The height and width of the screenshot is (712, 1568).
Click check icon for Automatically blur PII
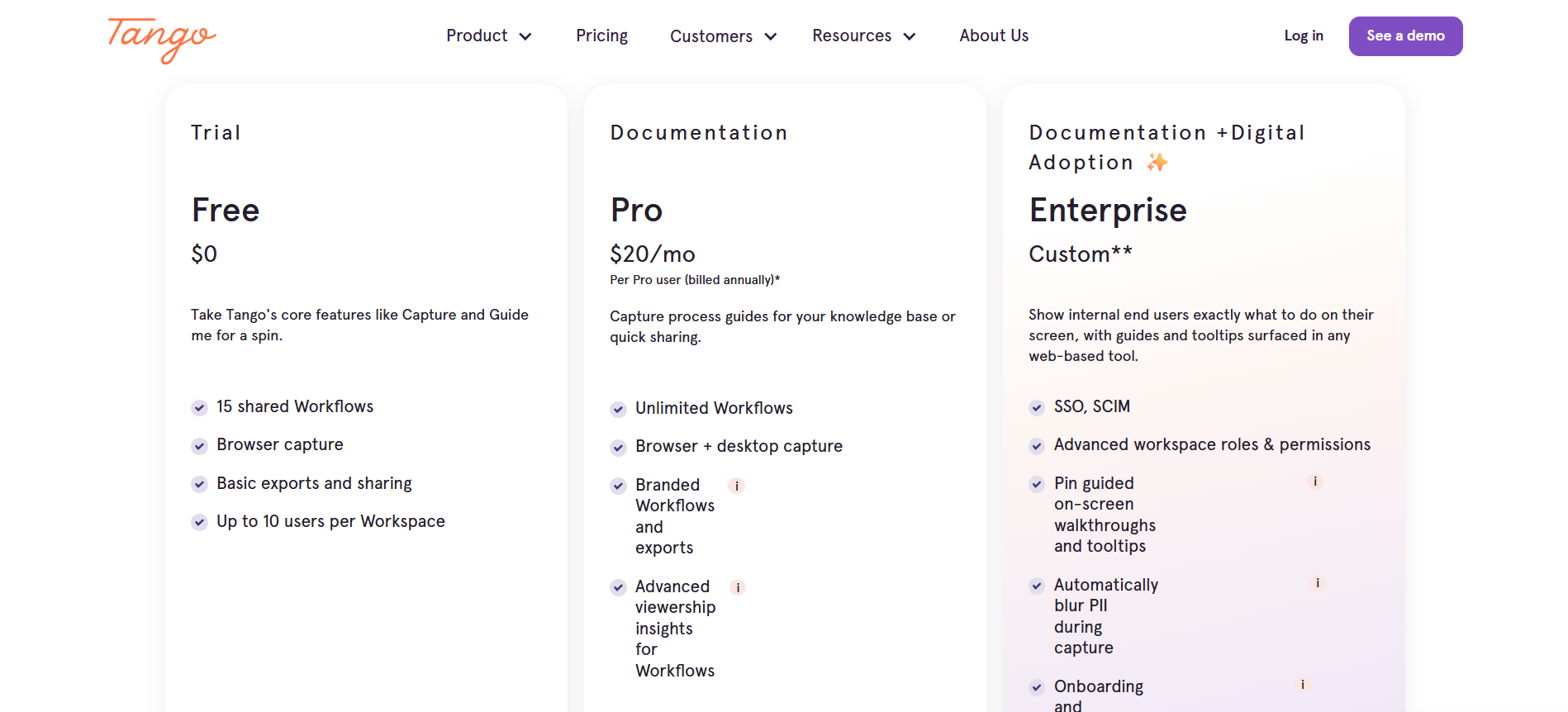1037,586
